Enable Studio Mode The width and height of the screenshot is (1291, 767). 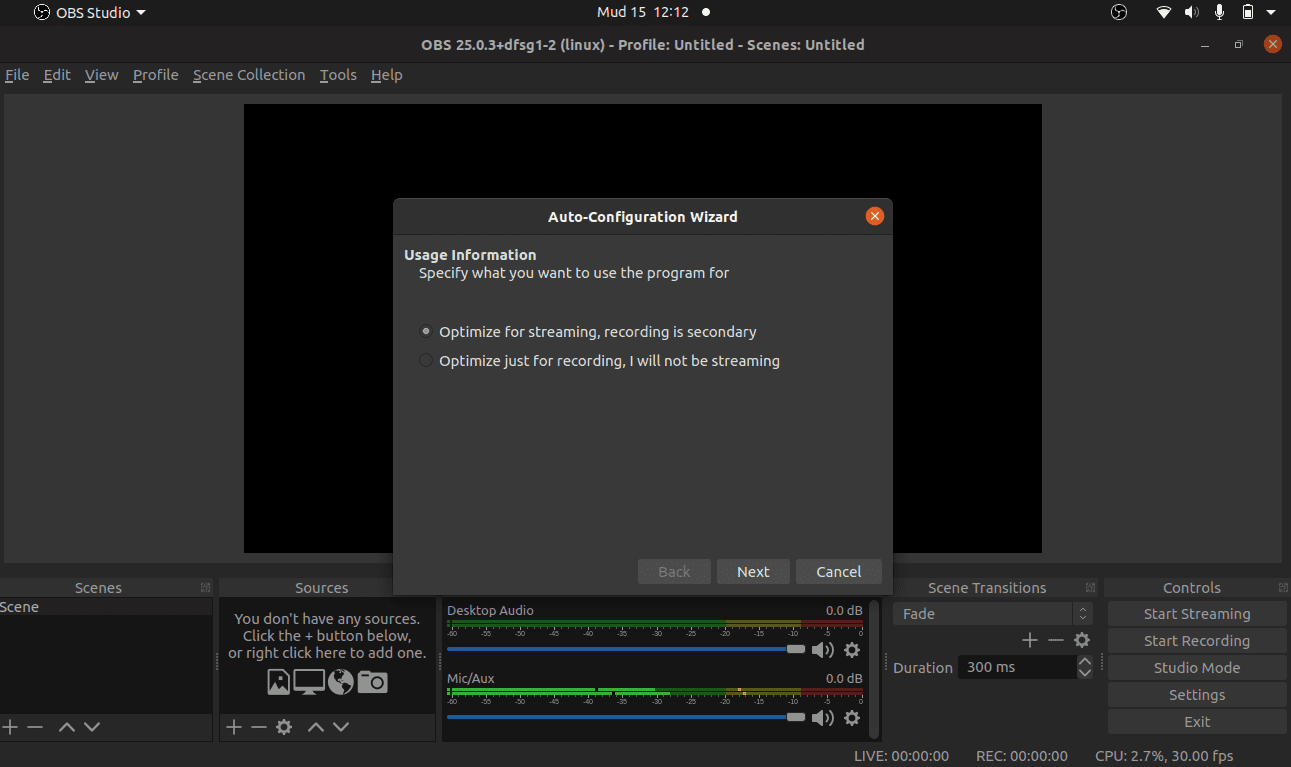[x=1197, y=668]
